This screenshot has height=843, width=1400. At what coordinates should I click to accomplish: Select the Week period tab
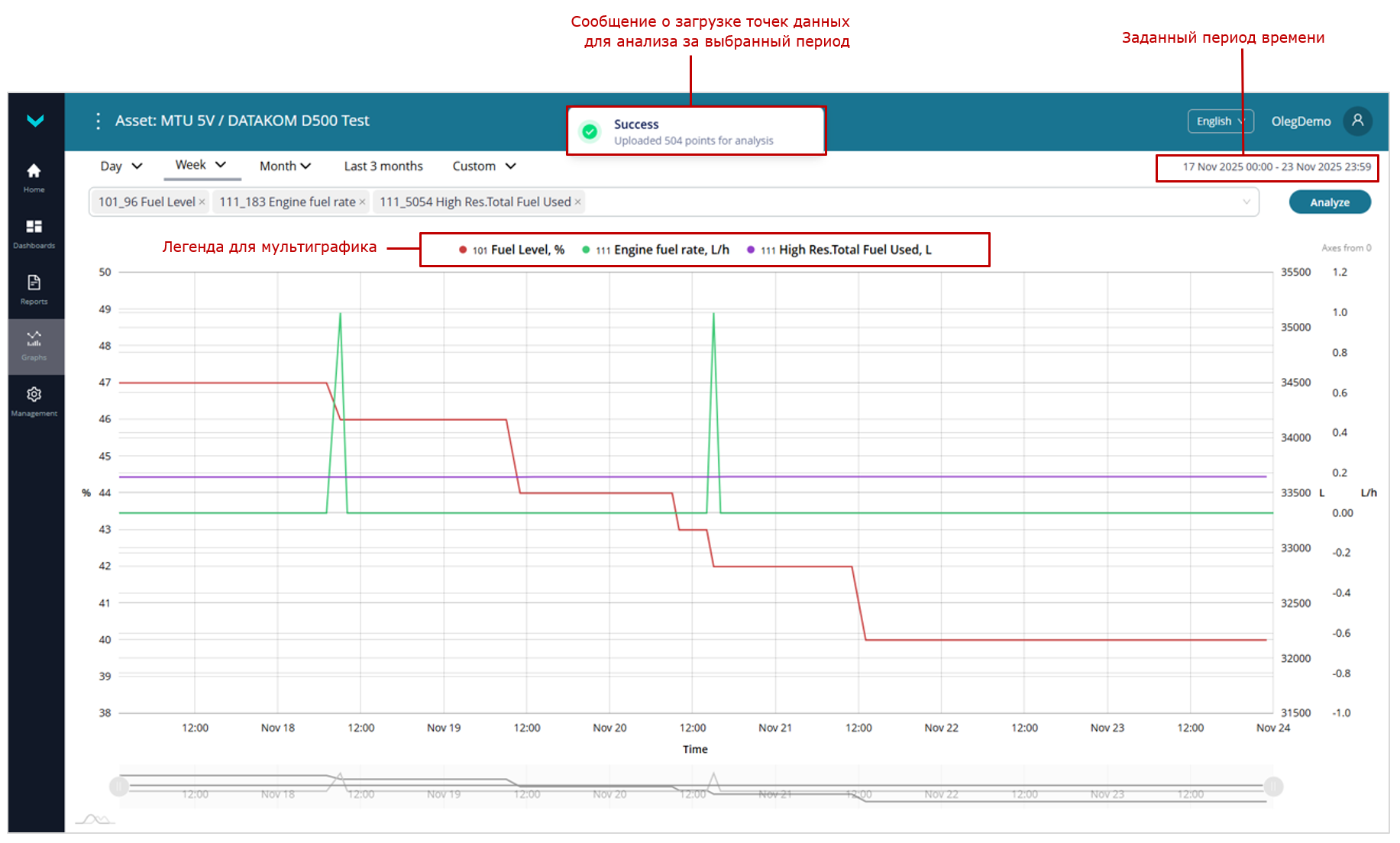coord(201,165)
